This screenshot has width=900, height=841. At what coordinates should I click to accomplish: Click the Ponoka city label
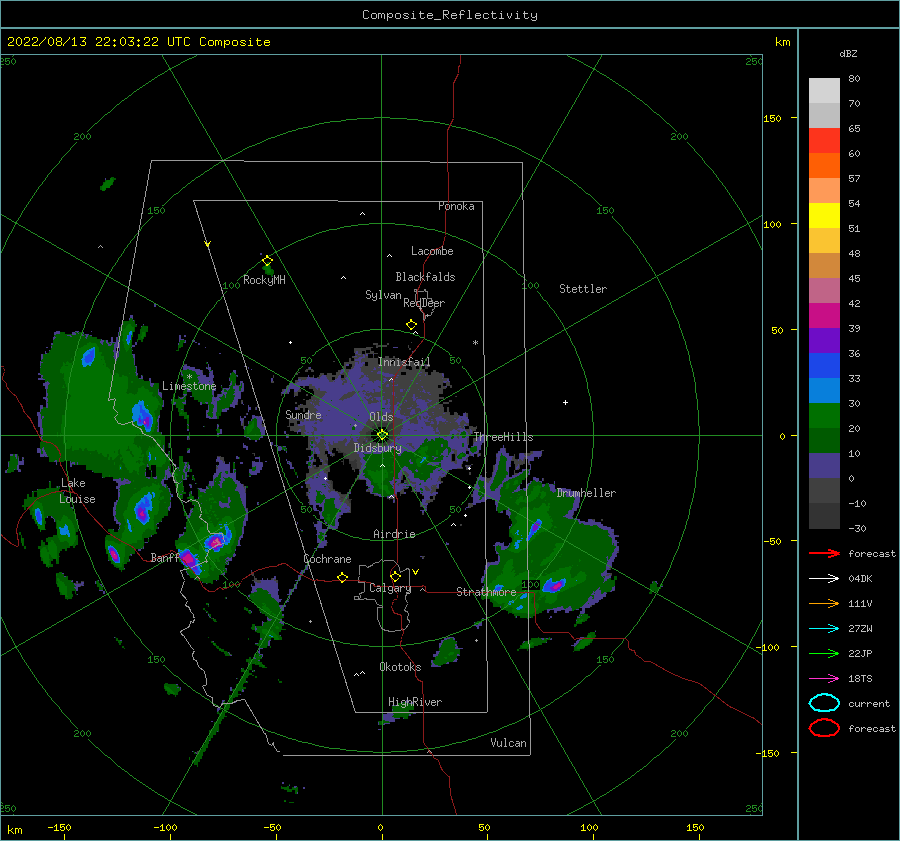pyautogui.click(x=456, y=206)
